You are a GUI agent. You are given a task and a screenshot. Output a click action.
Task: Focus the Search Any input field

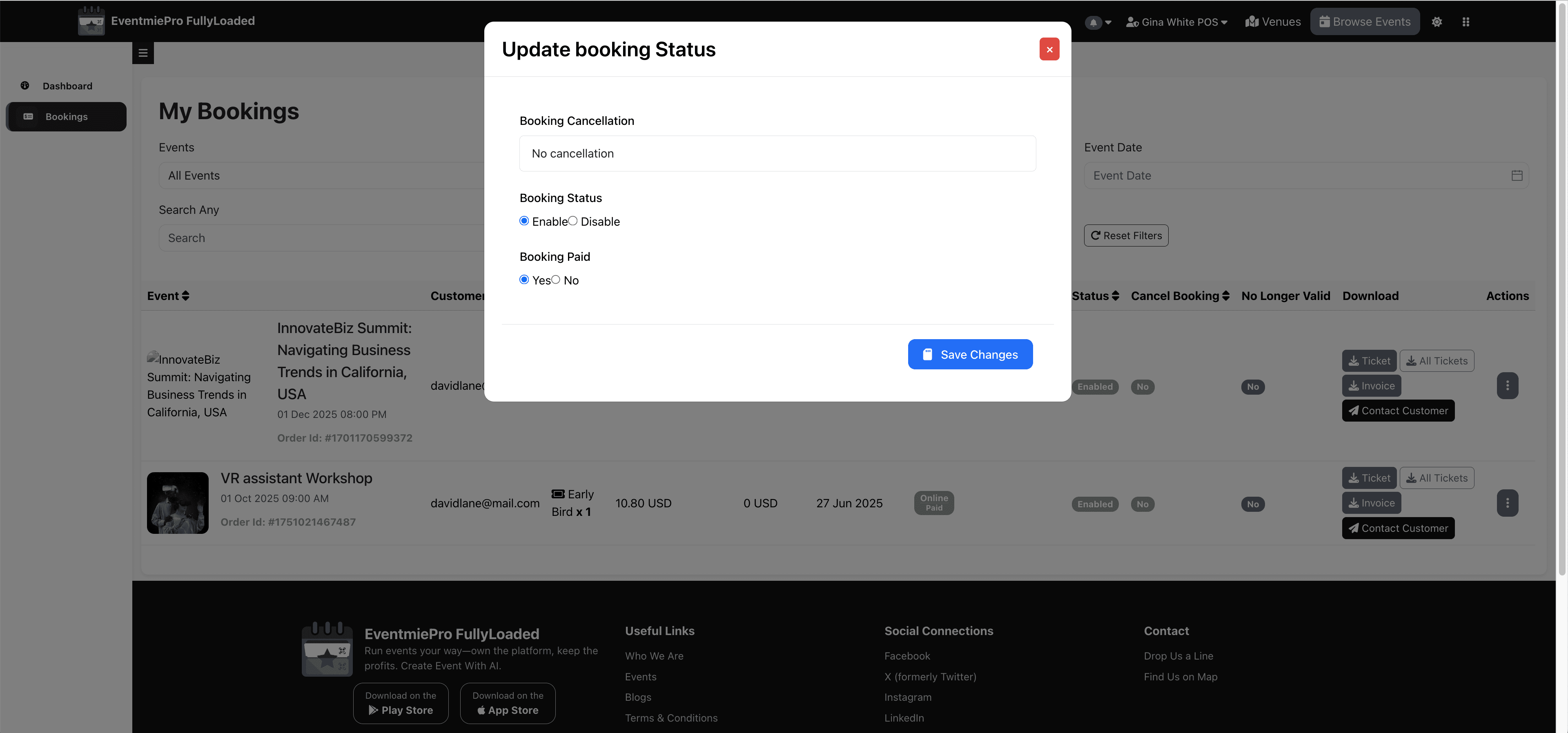(x=321, y=238)
